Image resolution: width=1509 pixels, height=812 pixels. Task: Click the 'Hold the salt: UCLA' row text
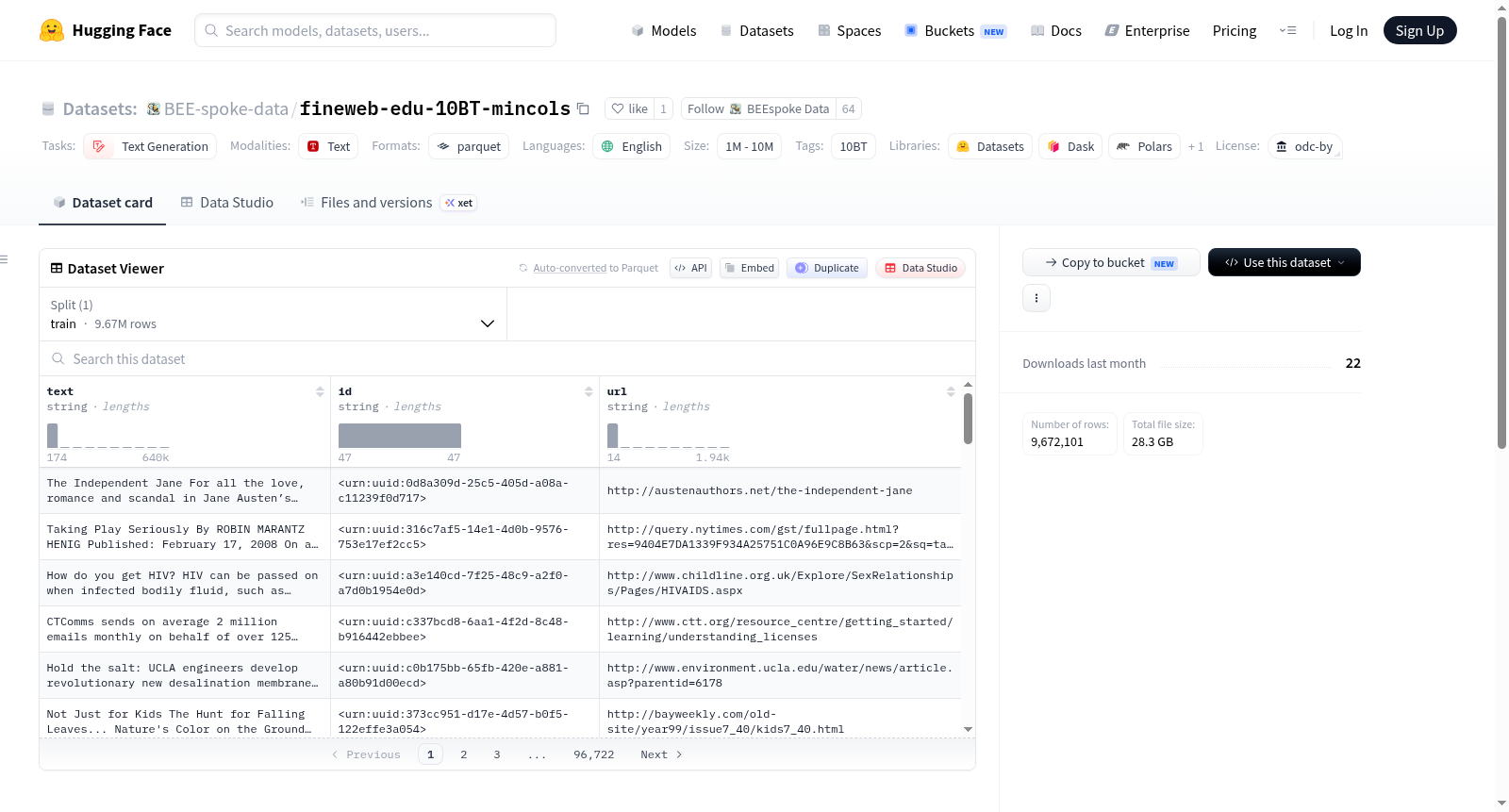[185, 675]
